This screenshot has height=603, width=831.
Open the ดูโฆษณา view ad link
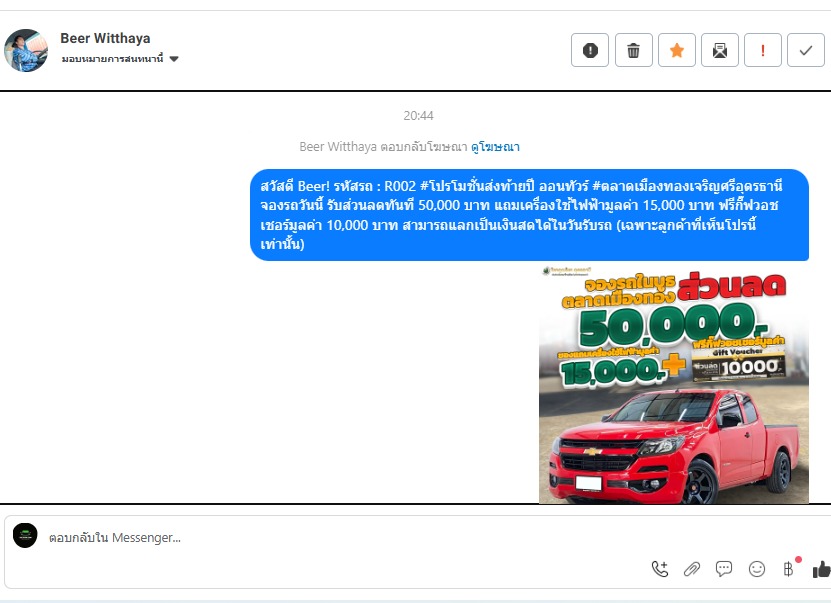click(x=495, y=147)
